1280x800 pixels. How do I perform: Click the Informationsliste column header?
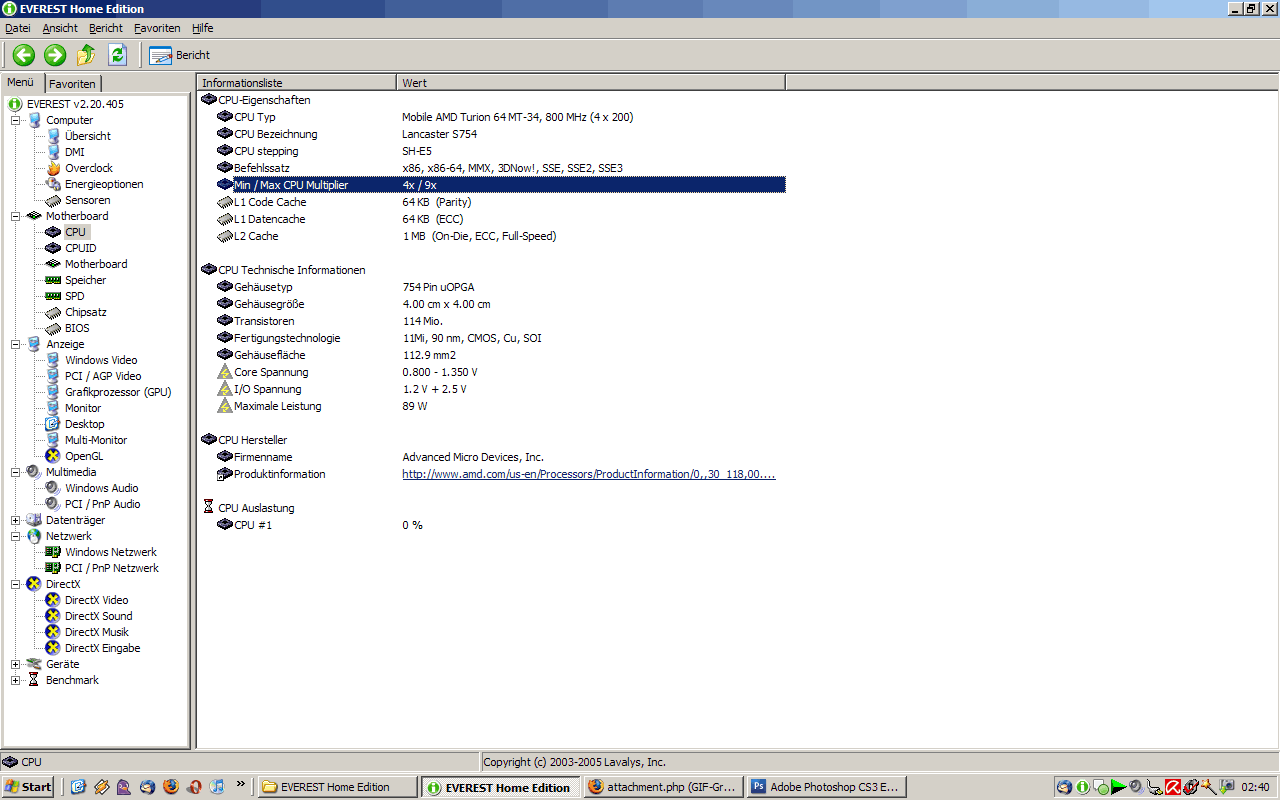[x=297, y=82]
